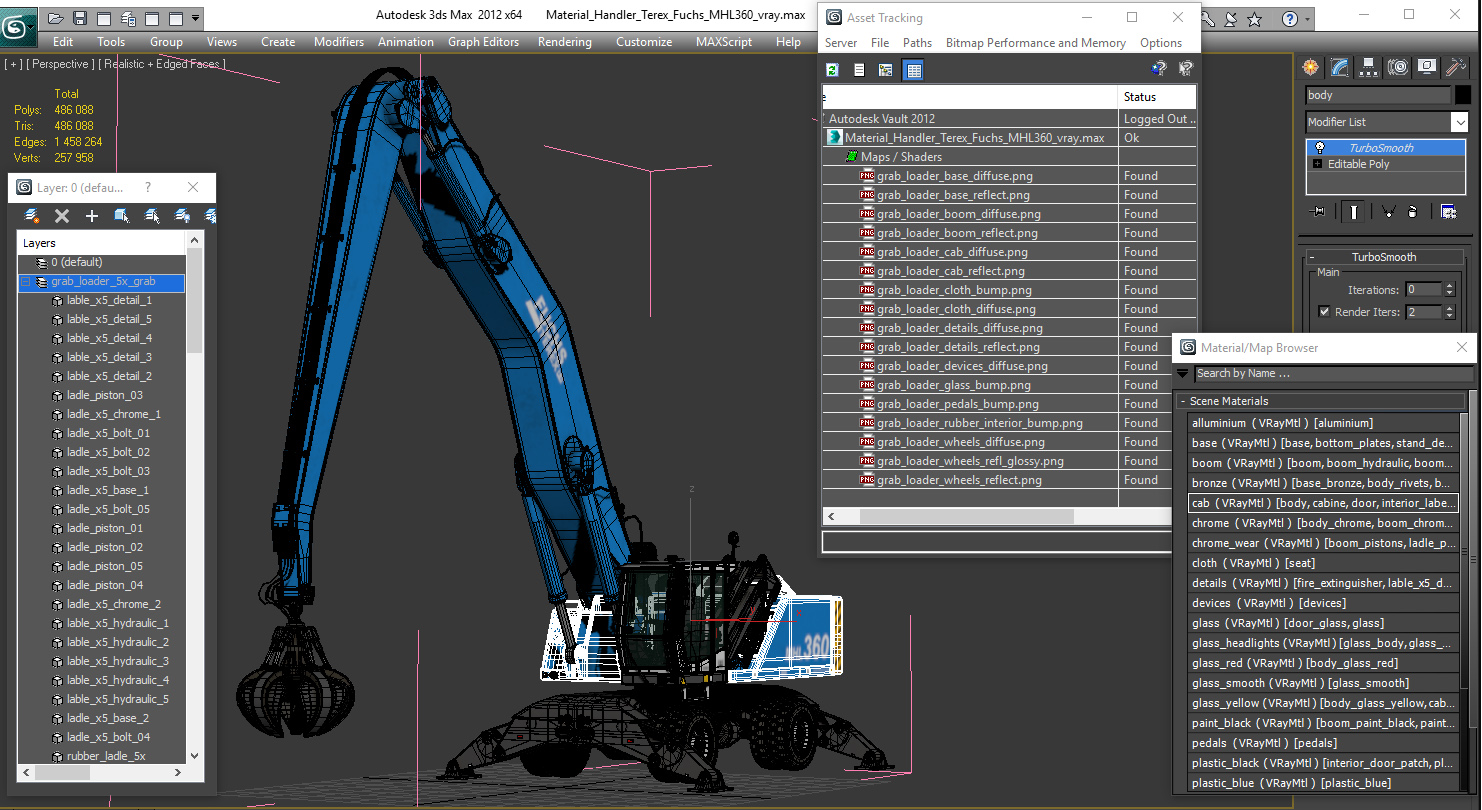1482x810 pixels.
Task: Select lable_x5_detail_1 in layer list
Action: coord(109,301)
